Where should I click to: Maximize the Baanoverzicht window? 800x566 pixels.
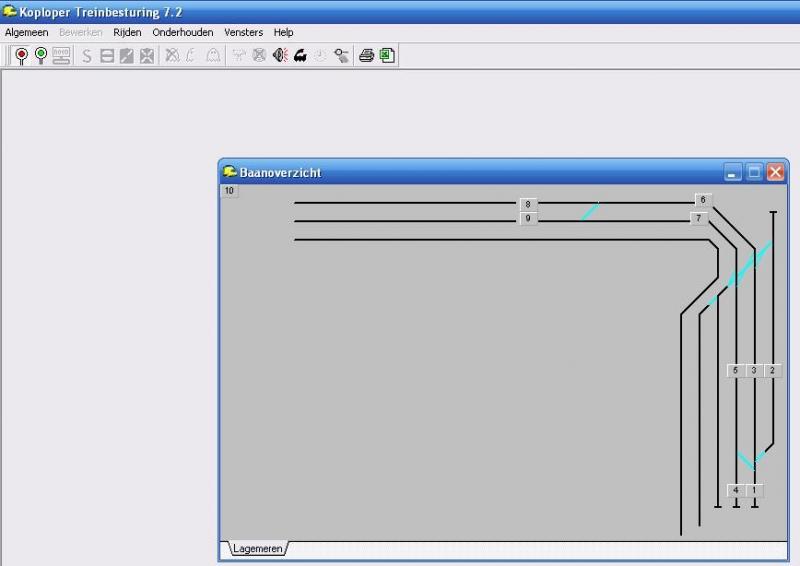[x=754, y=173]
